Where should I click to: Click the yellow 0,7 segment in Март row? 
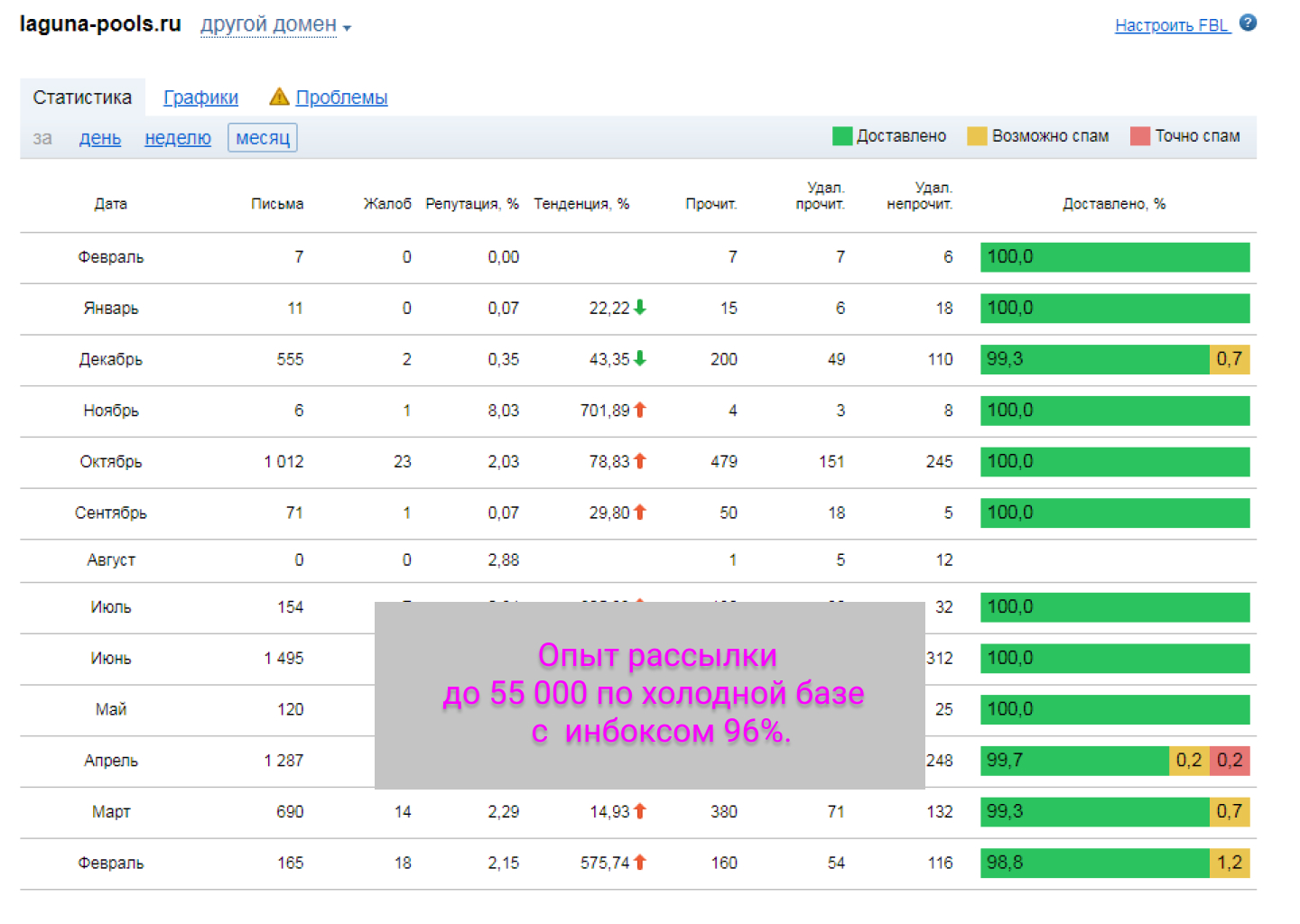(1230, 811)
